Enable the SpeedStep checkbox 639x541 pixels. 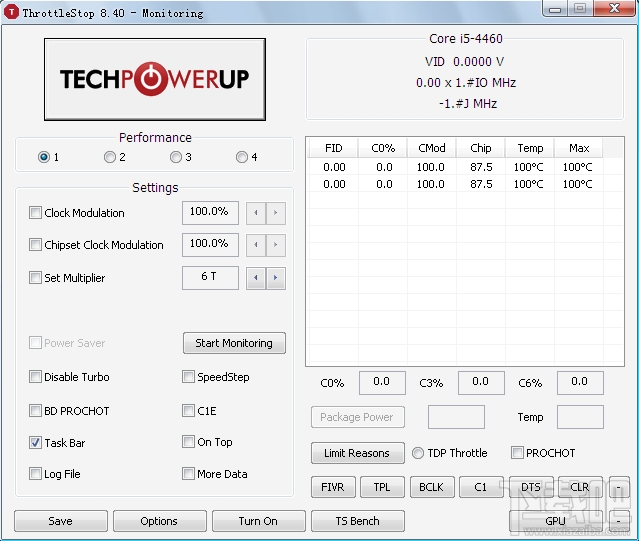188,377
